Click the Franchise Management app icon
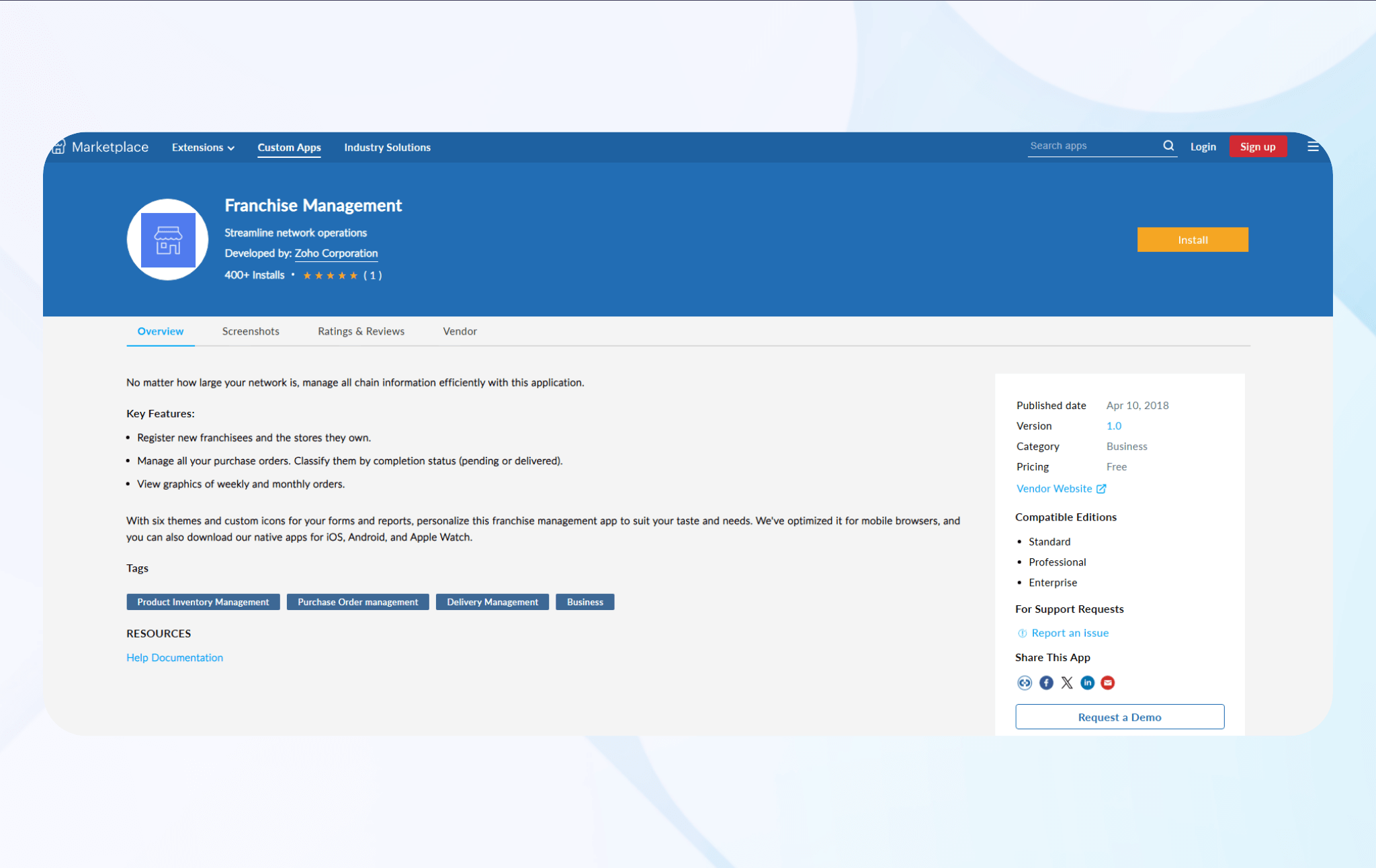 coord(168,240)
